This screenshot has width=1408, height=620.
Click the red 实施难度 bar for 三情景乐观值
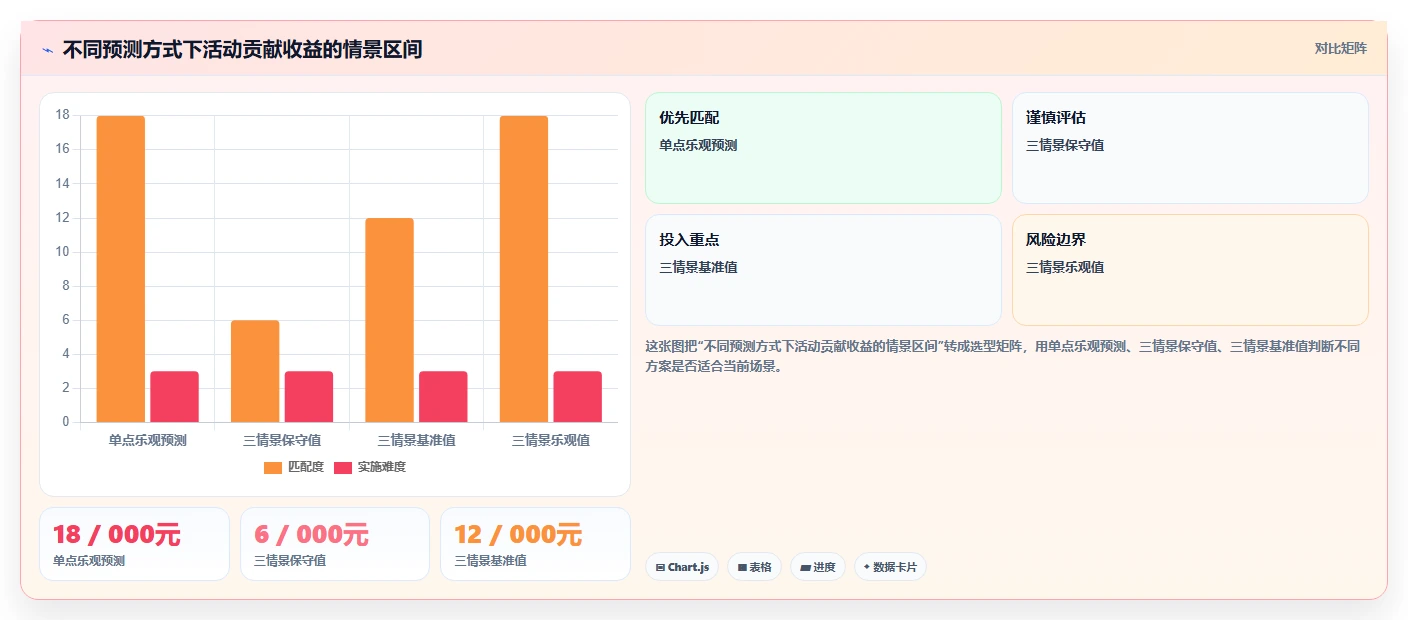point(578,397)
